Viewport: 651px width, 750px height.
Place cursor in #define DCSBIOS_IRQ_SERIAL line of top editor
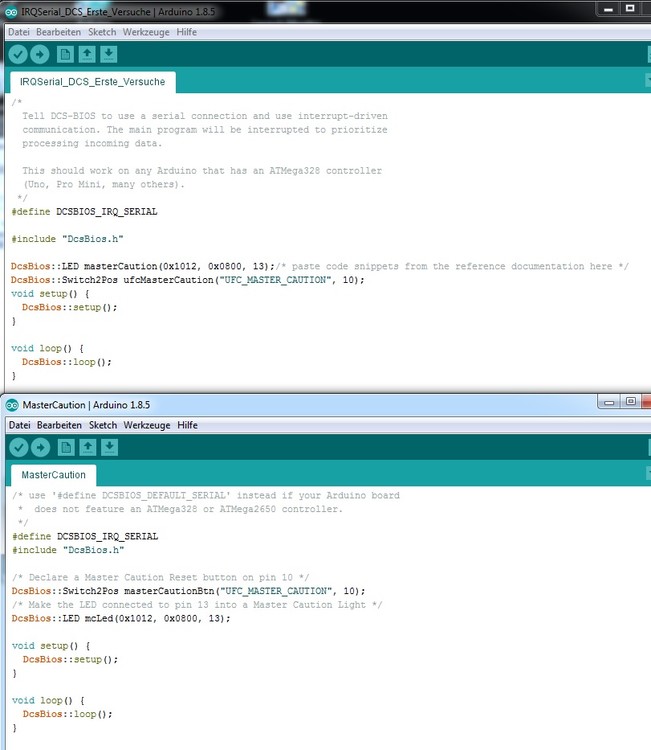point(84,211)
